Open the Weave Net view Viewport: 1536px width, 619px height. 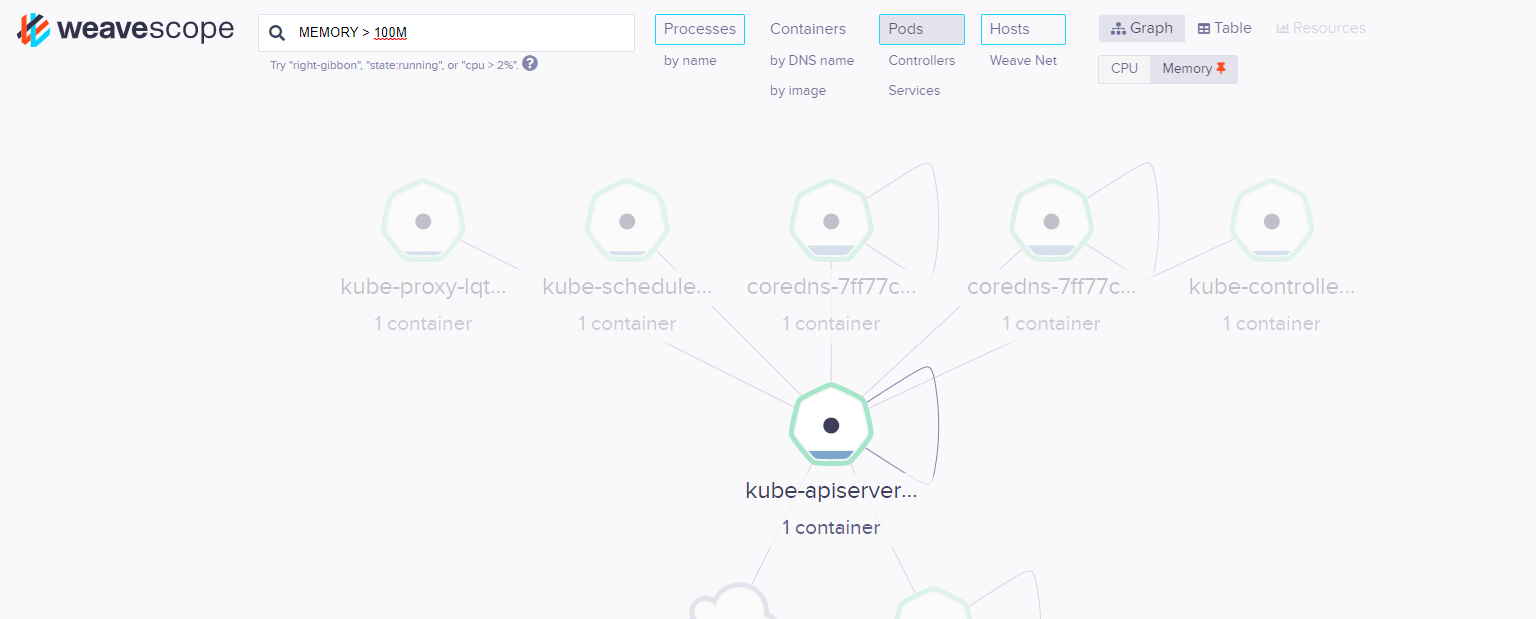click(1023, 60)
